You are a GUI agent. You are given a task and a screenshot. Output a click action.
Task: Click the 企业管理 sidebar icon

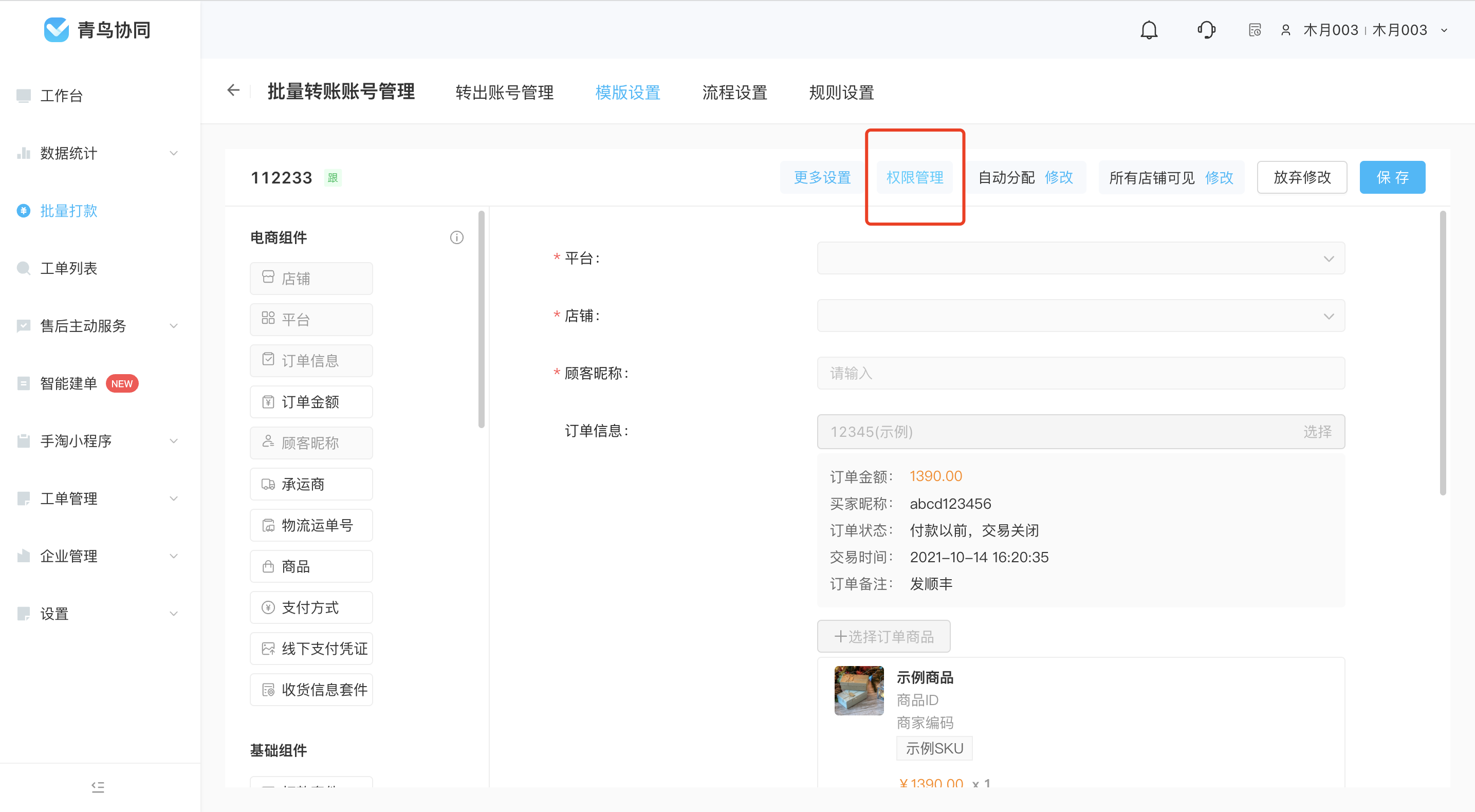[24, 556]
